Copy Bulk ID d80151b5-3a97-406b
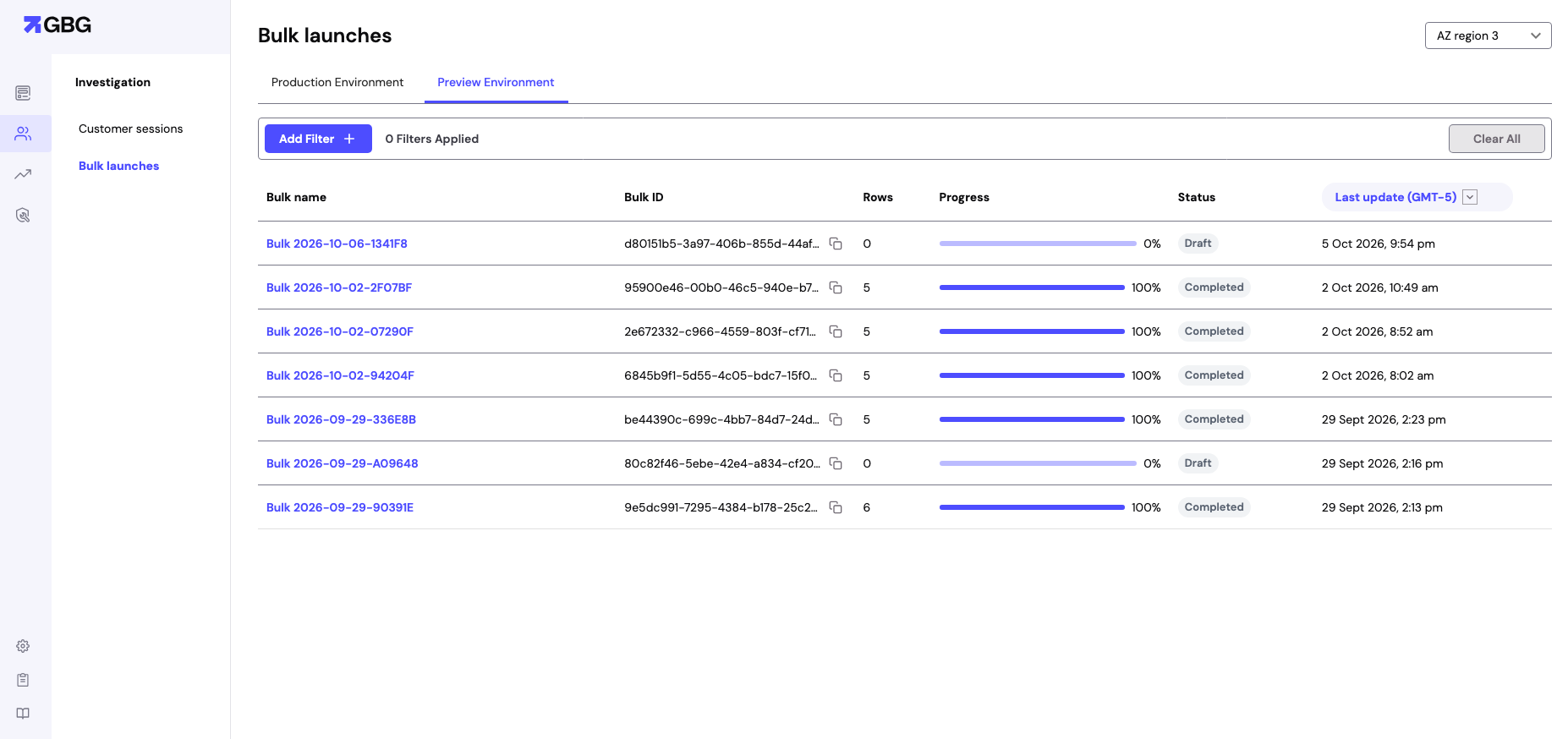Screen dimensions: 1568x739 [x=836, y=244]
